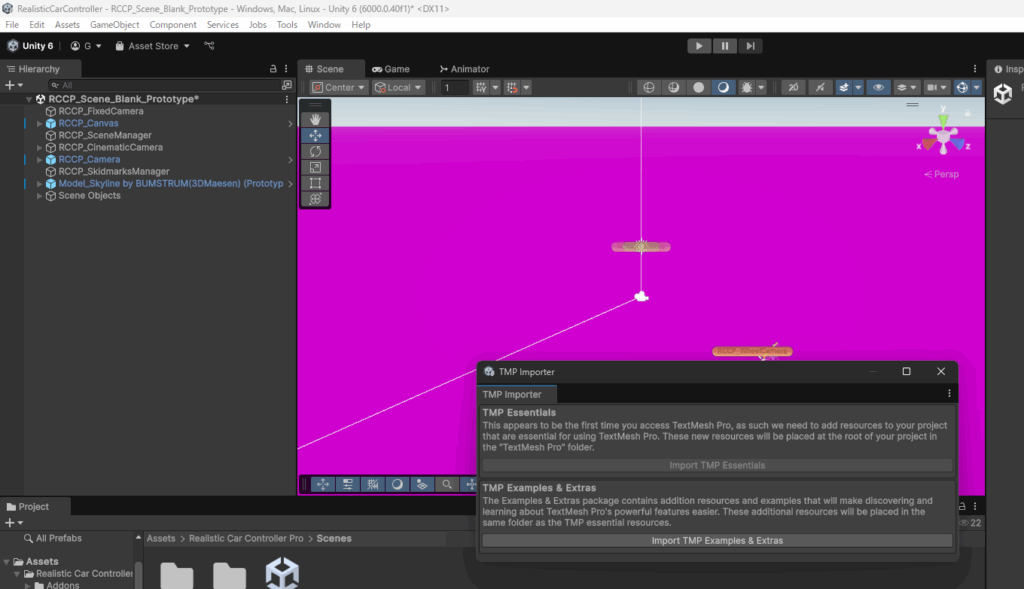Open the GameObject menu
The width and height of the screenshot is (1024, 589).
(114, 25)
